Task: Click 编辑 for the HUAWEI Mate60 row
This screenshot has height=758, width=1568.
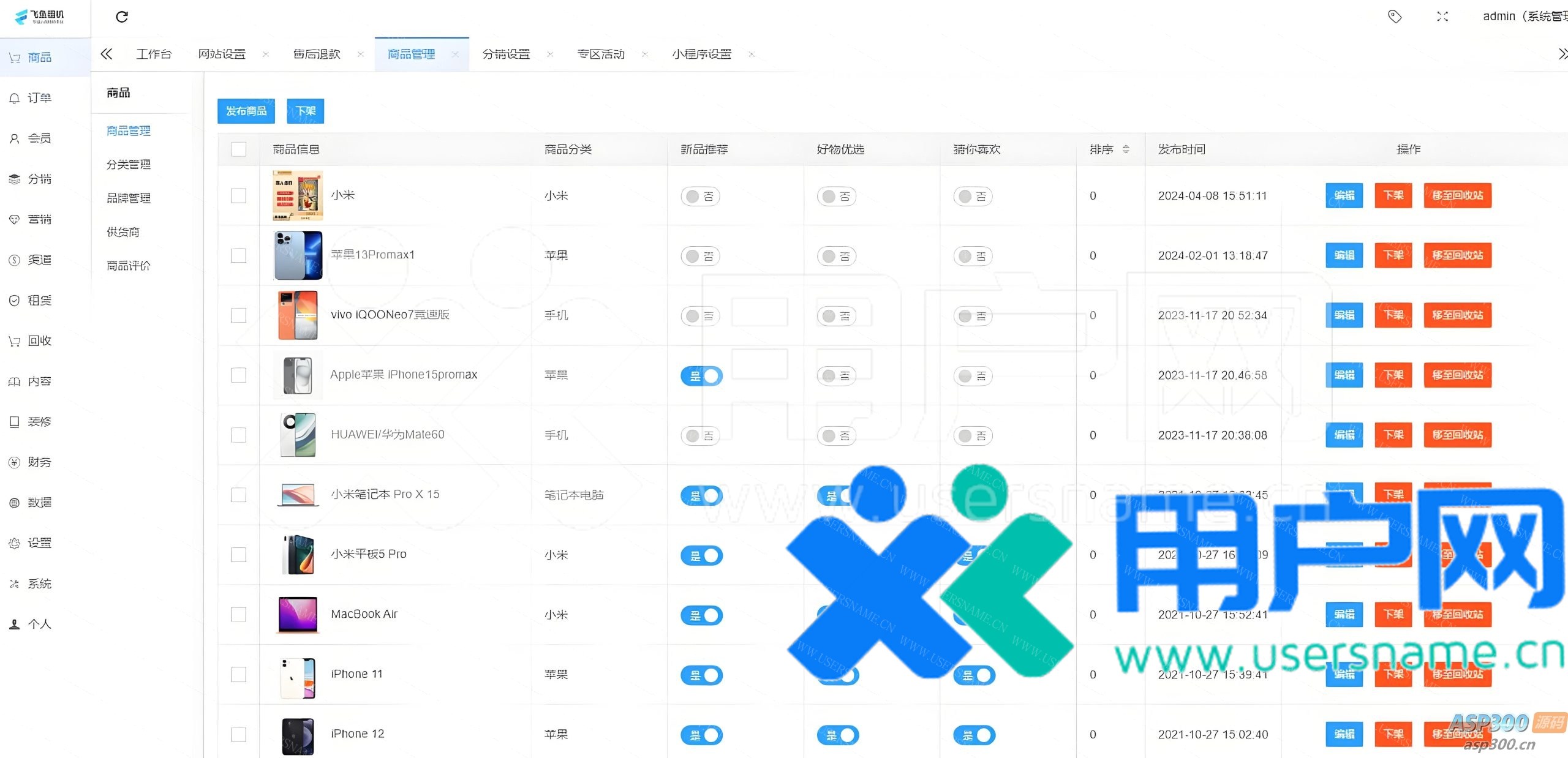Action: [1344, 435]
